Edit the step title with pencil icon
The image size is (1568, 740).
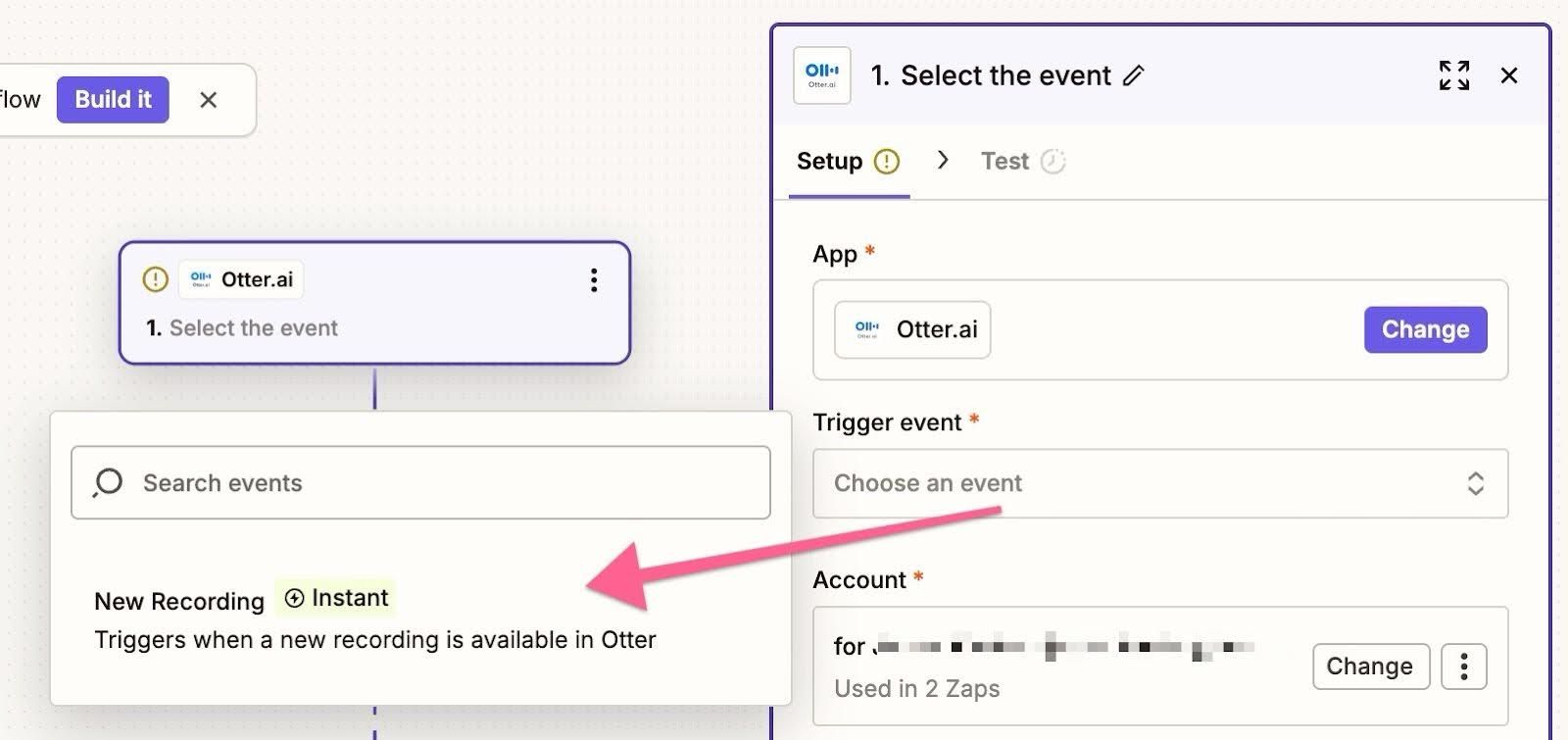(x=1134, y=75)
